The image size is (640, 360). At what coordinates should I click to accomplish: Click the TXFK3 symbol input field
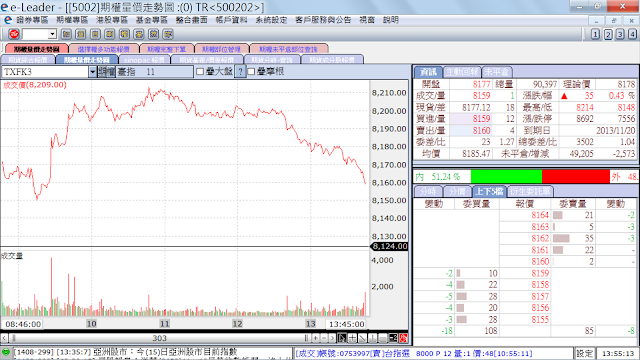coord(45,72)
